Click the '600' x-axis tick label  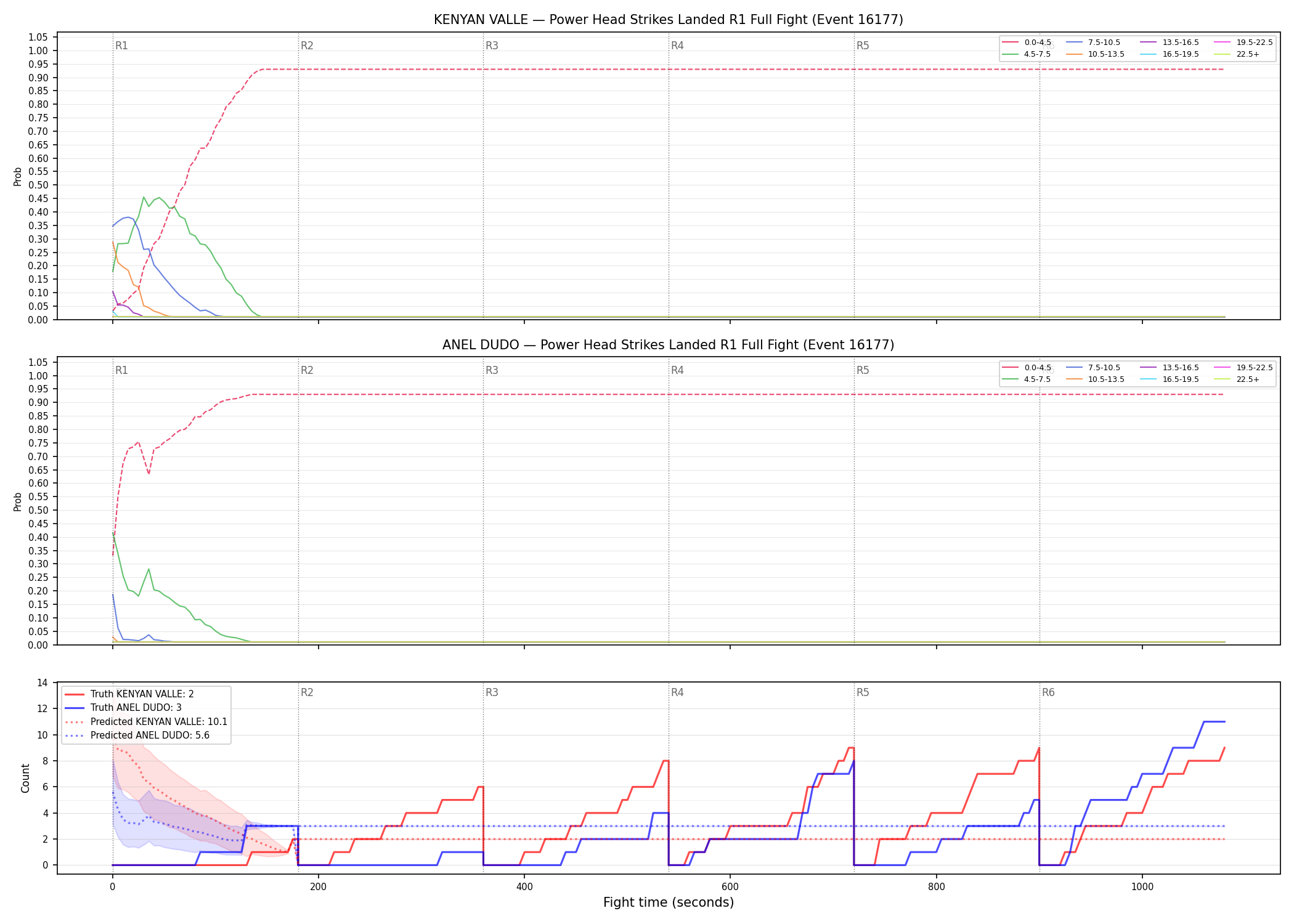(730, 887)
